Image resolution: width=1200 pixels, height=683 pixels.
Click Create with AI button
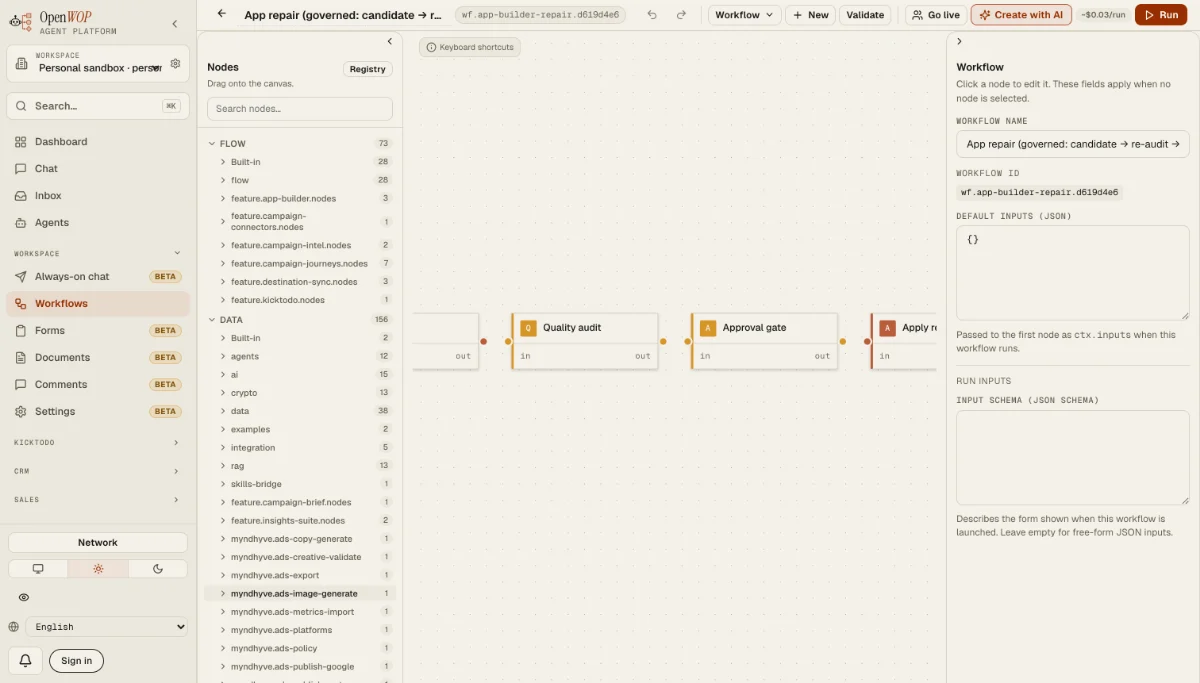(x=1021, y=15)
